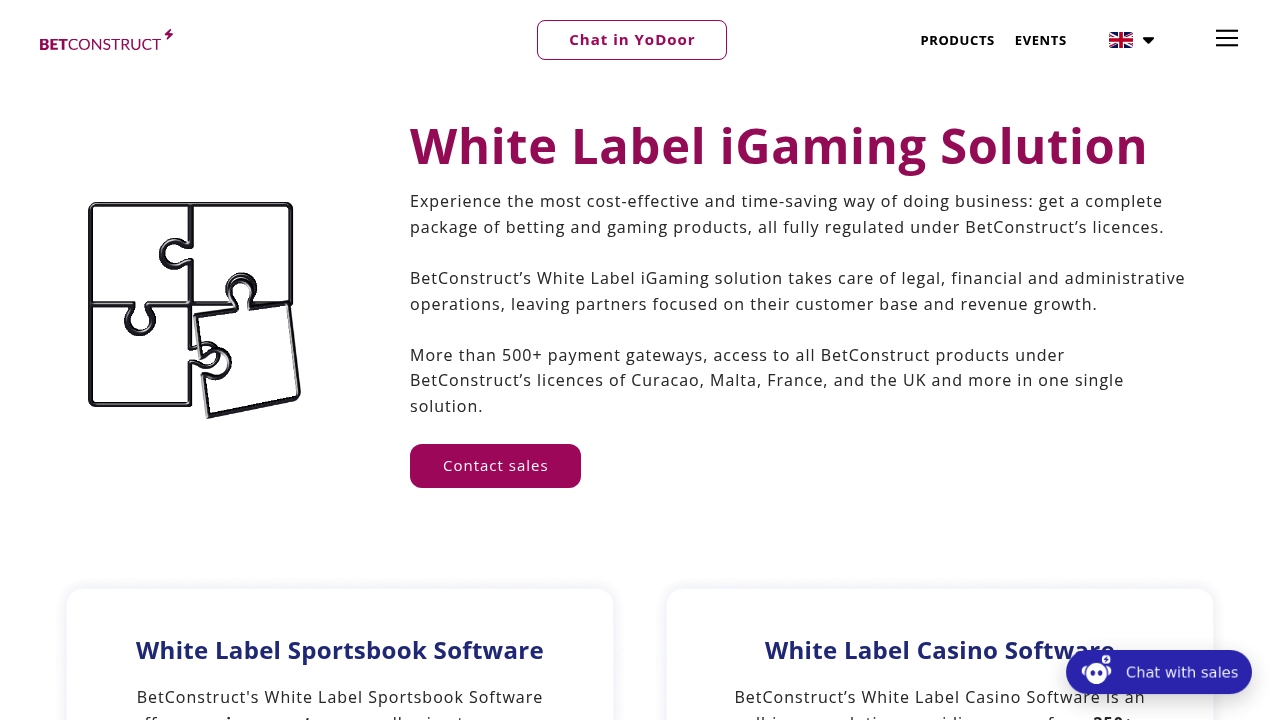Open the EVENTS menu

pyautogui.click(x=1041, y=39)
